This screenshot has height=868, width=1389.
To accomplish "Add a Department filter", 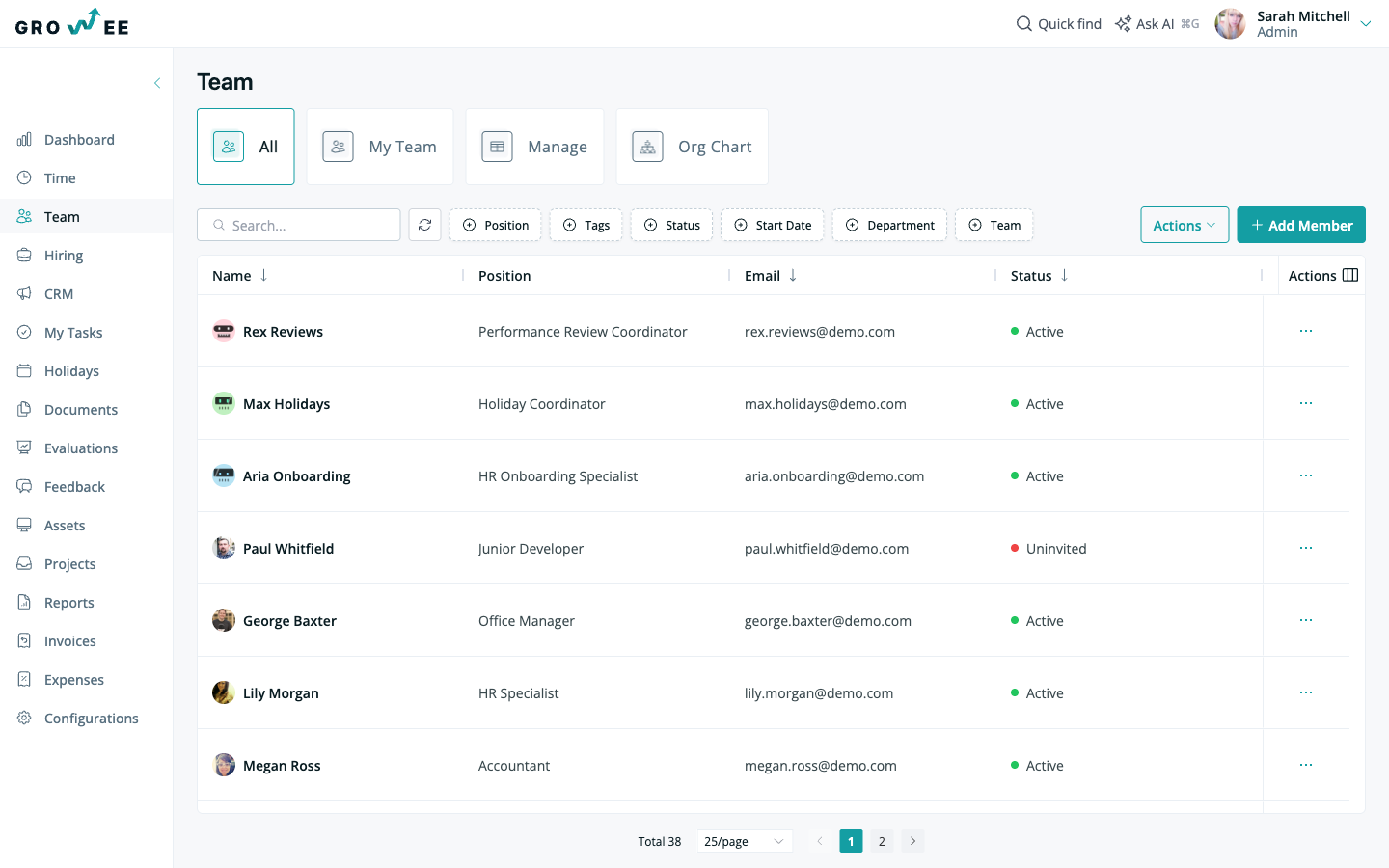I will point(889,225).
